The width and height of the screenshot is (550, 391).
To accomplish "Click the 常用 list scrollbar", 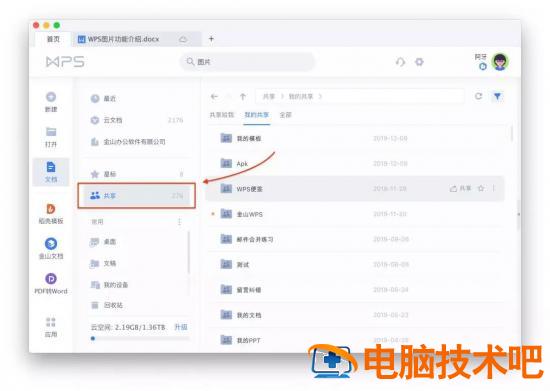I will [x=189, y=252].
